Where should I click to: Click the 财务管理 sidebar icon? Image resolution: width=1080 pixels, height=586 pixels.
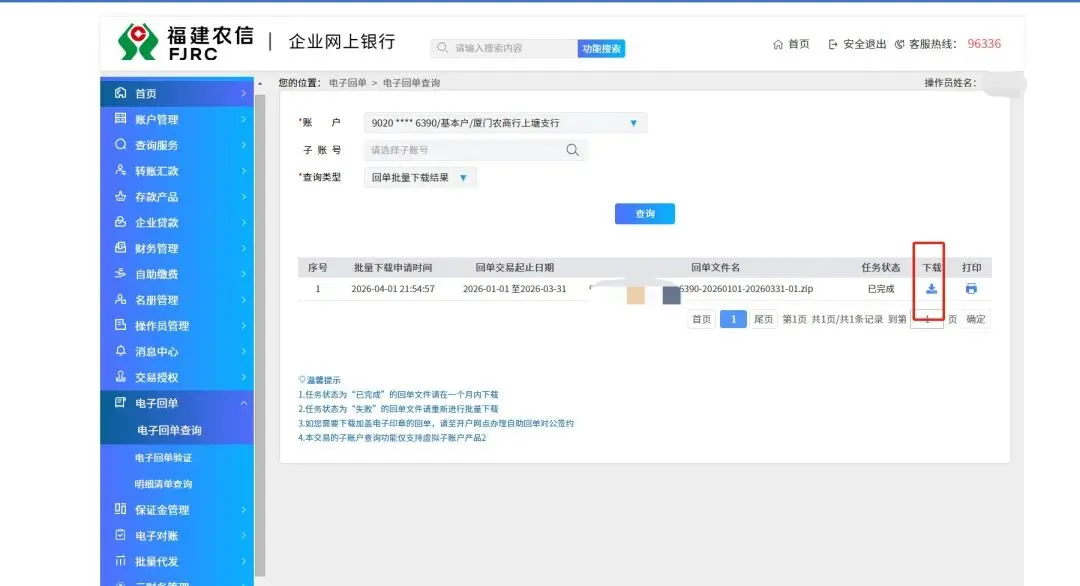click(x=121, y=247)
